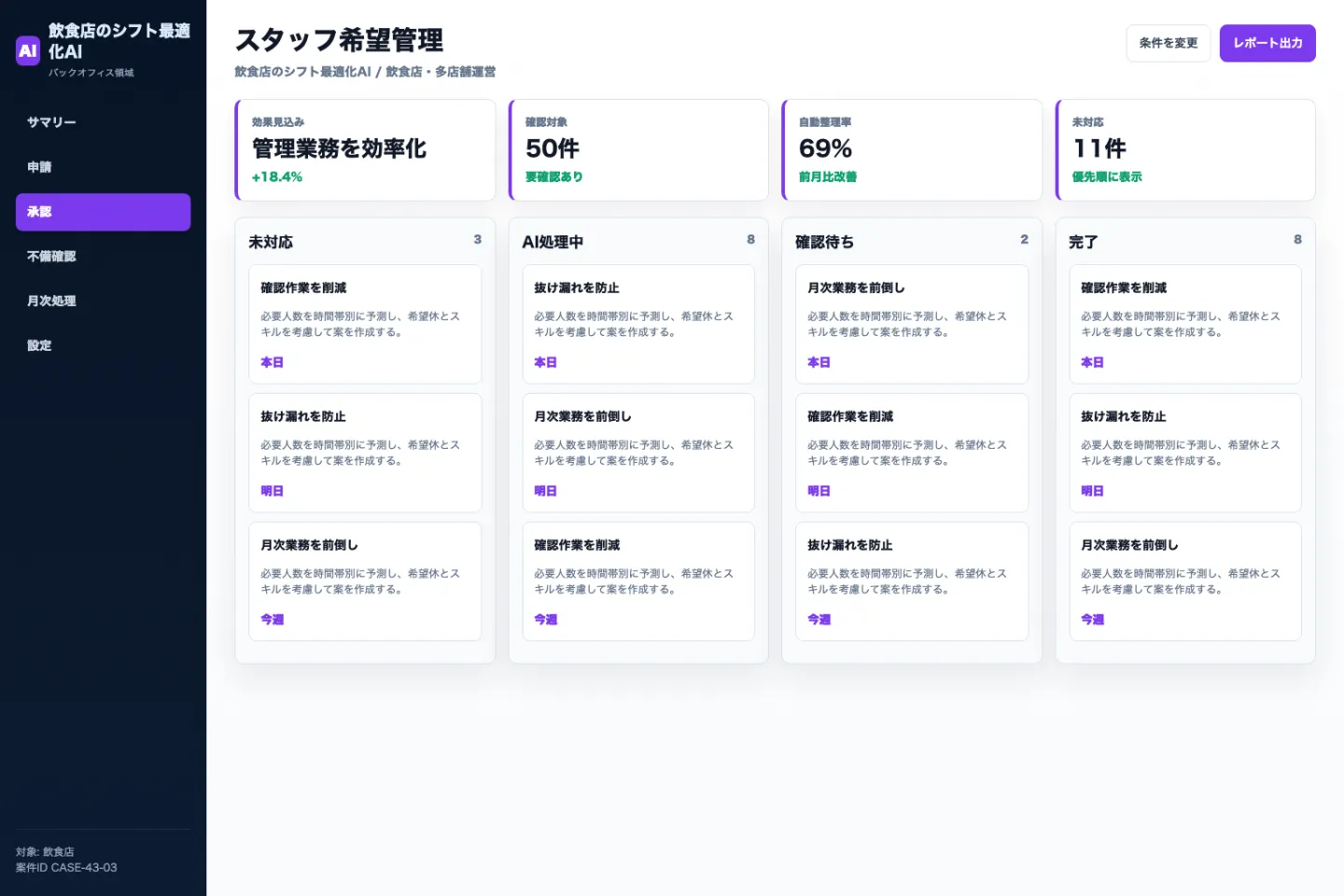Select the 自動整理率 69% card
The width and height of the screenshot is (1344, 896).
pos(912,149)
